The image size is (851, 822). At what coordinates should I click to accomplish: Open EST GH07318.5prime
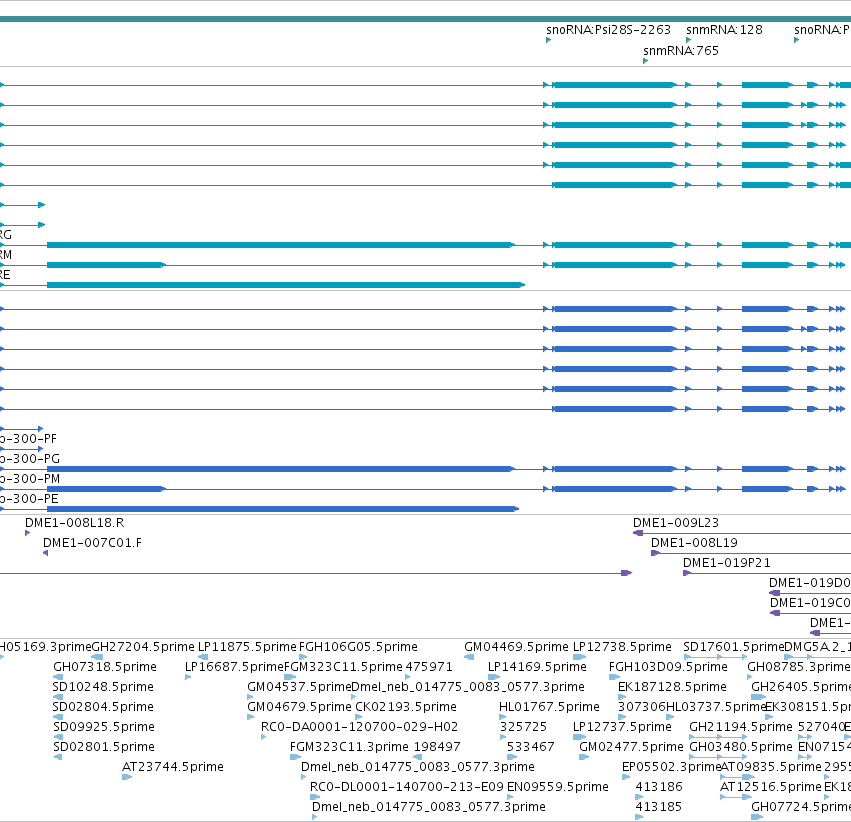point(105,667)
